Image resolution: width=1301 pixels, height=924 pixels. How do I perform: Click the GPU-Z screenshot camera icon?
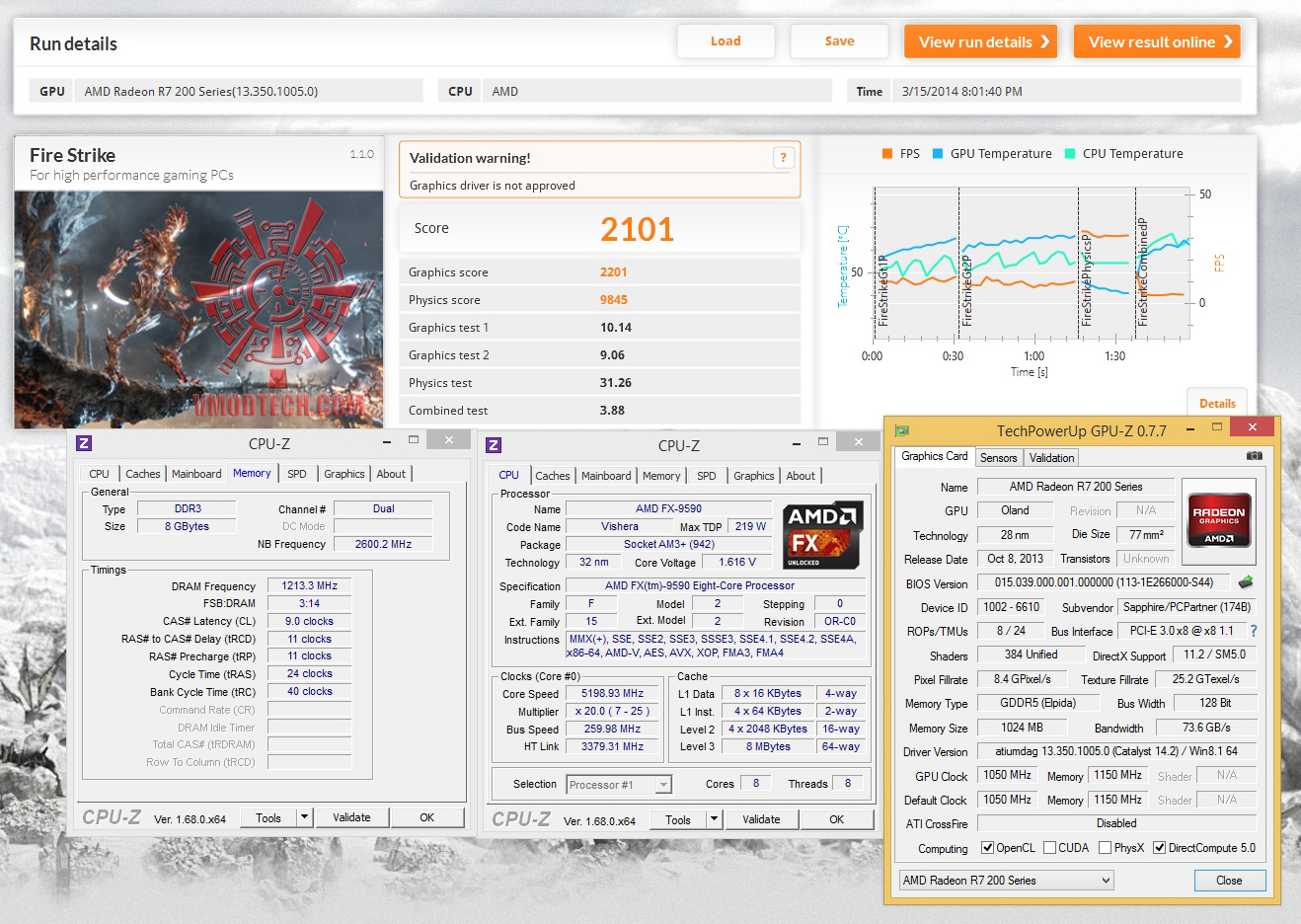point(1254,456)
